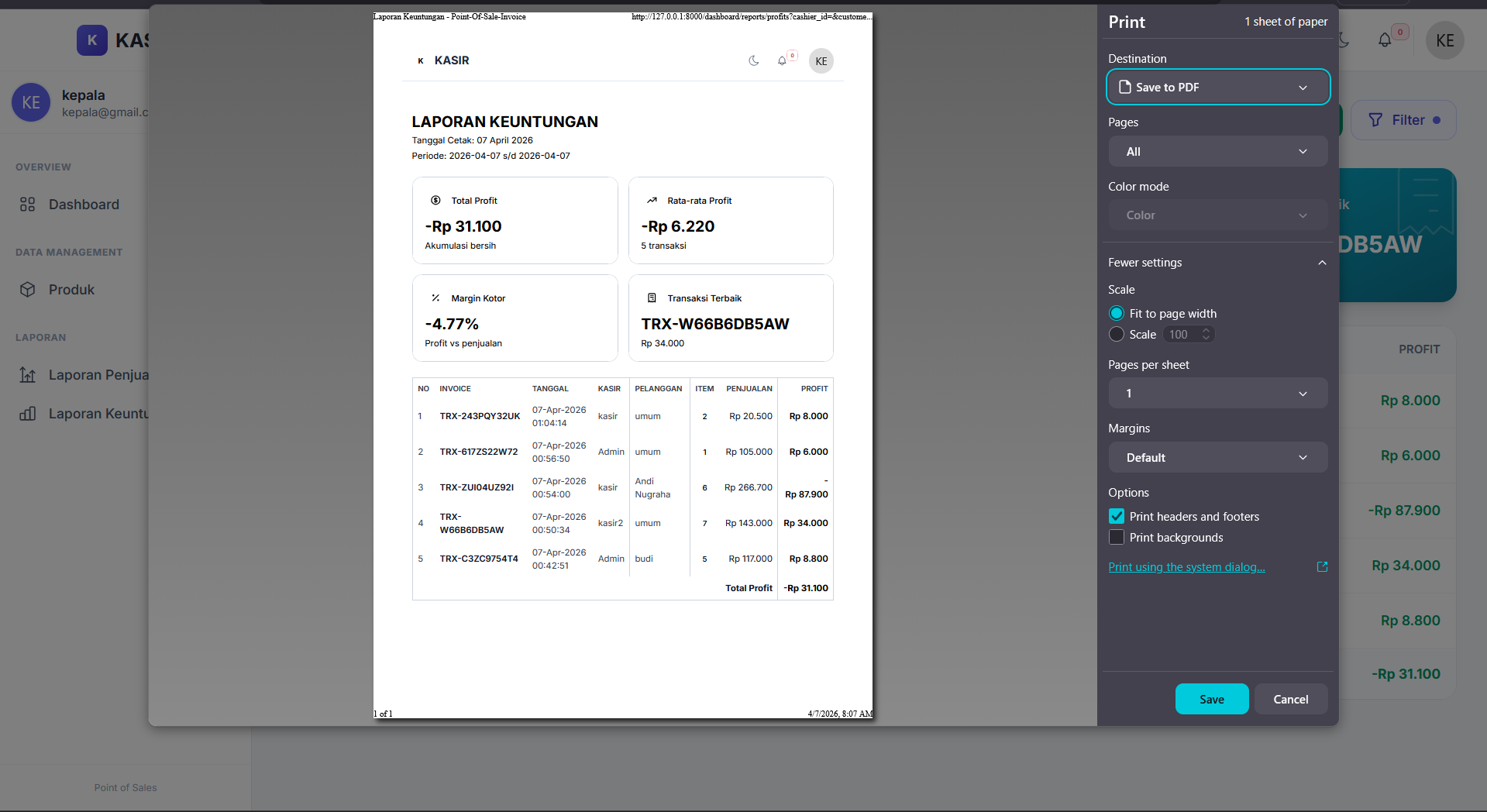The image size is (1487, 812).
Task: Enable Print backgrounds checkbox
Action: pyautogui.click(x=1117, y=537)
